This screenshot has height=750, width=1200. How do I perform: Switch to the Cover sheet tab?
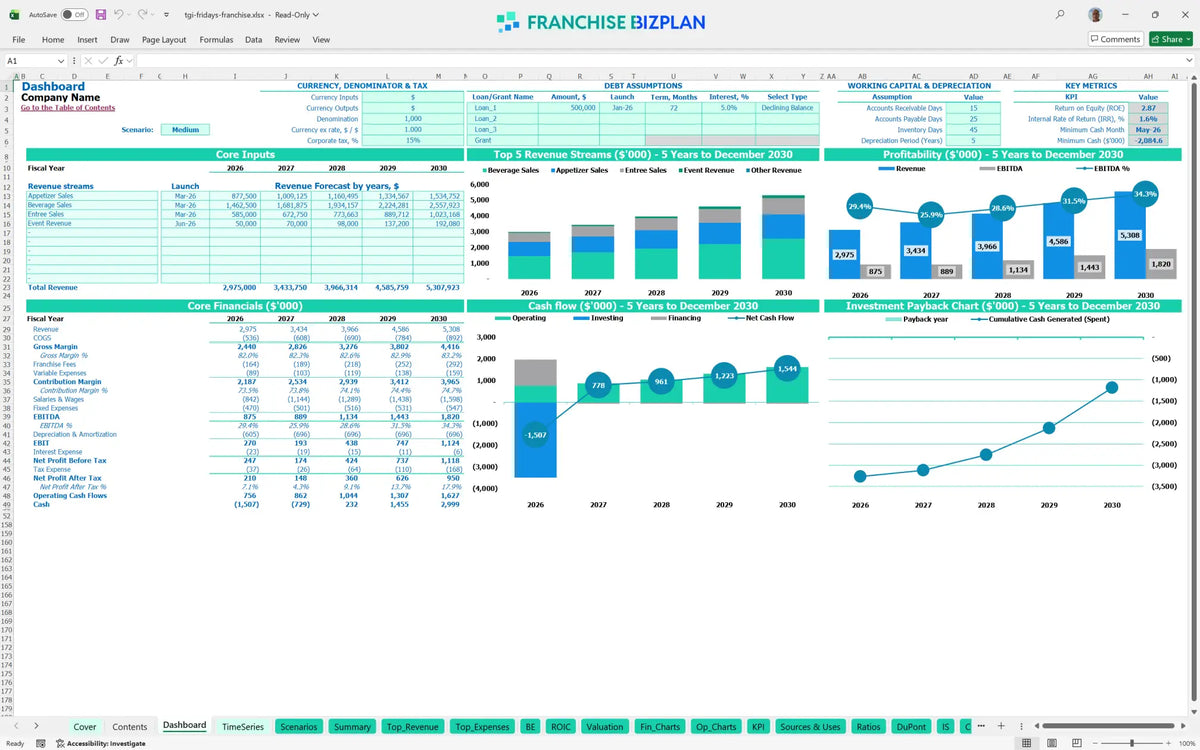click(x=85, y=727)
